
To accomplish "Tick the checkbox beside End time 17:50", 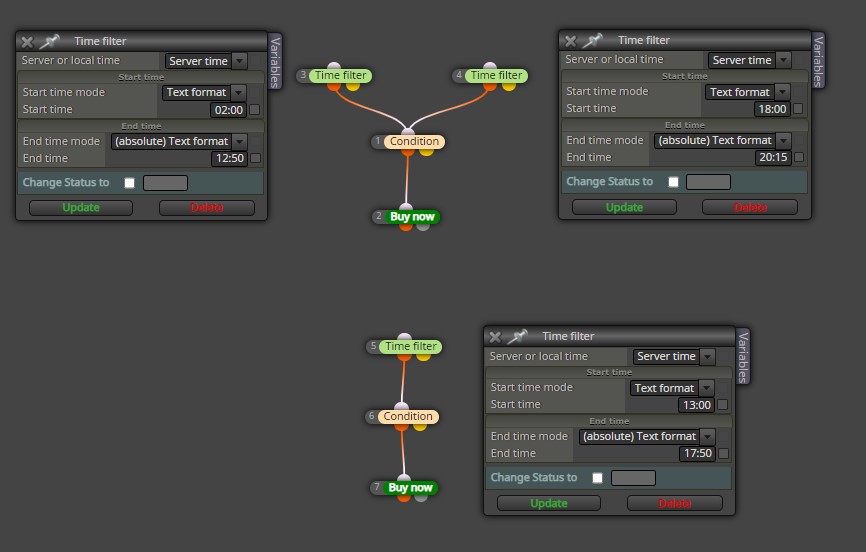I will [x=724, y=454].
